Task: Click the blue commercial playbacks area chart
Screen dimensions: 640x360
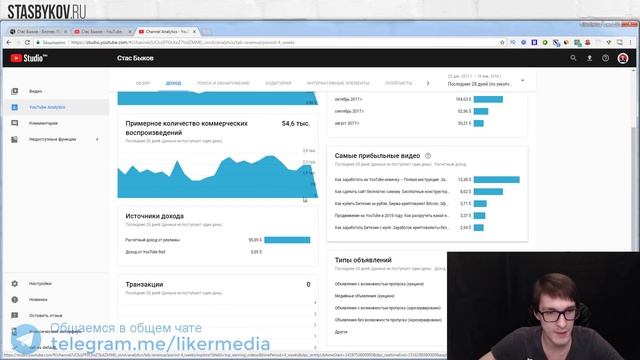Action: (x=217, y=176)
